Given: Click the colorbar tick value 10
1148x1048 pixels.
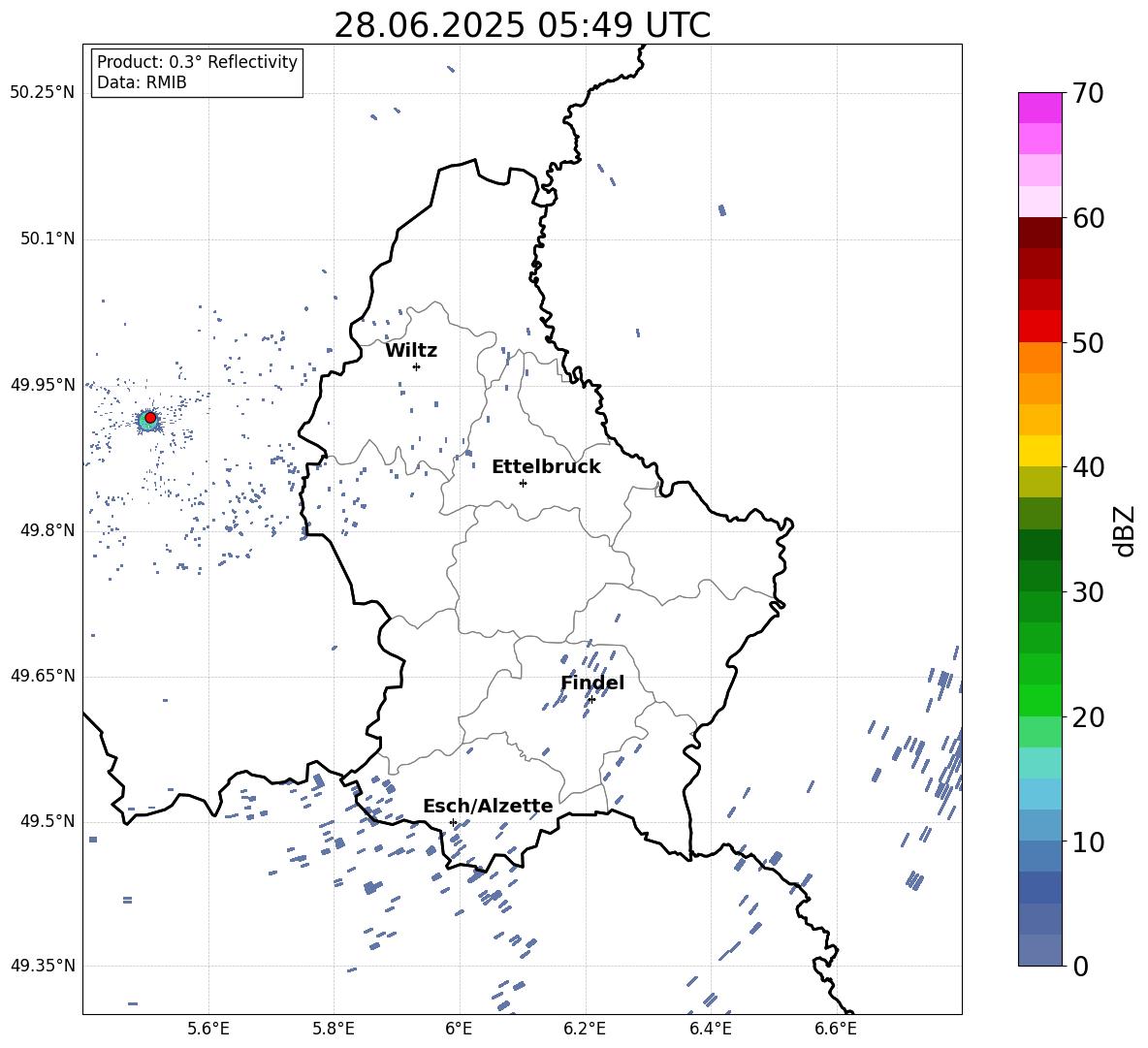Looking at the screenshot, I should [1088, 842].
